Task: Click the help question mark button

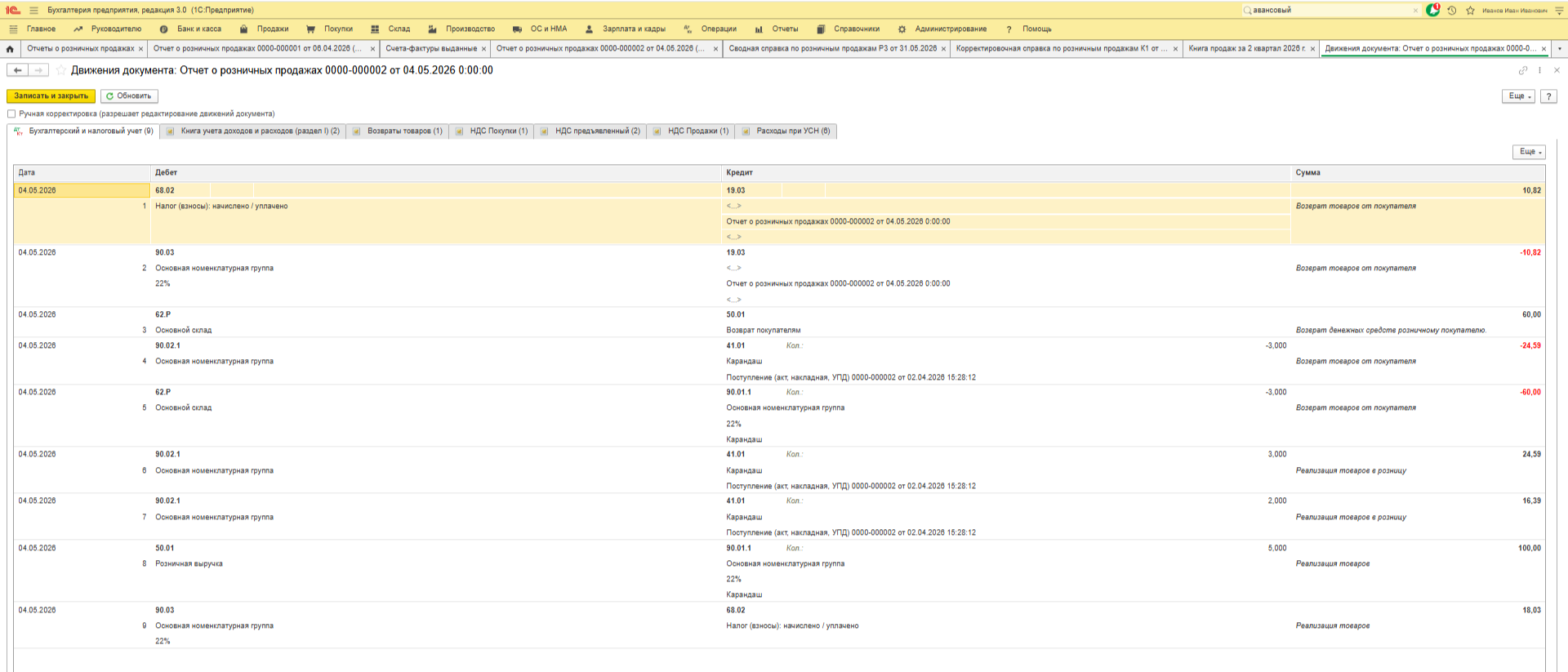Action: coord(1548,96)
